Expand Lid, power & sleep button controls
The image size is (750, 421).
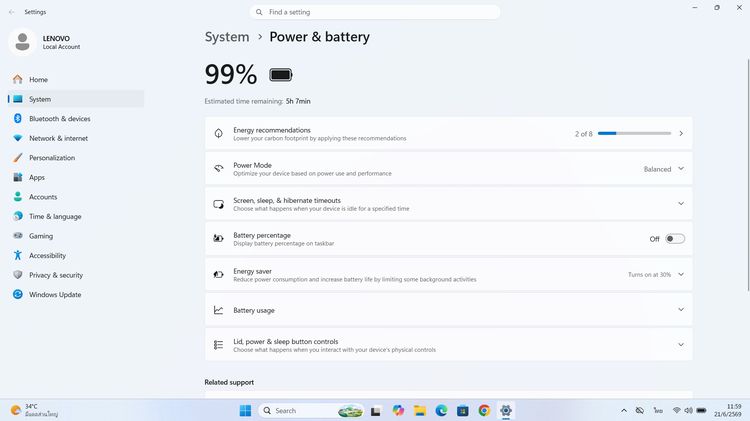pyautogui.click(x=448, y=345)
